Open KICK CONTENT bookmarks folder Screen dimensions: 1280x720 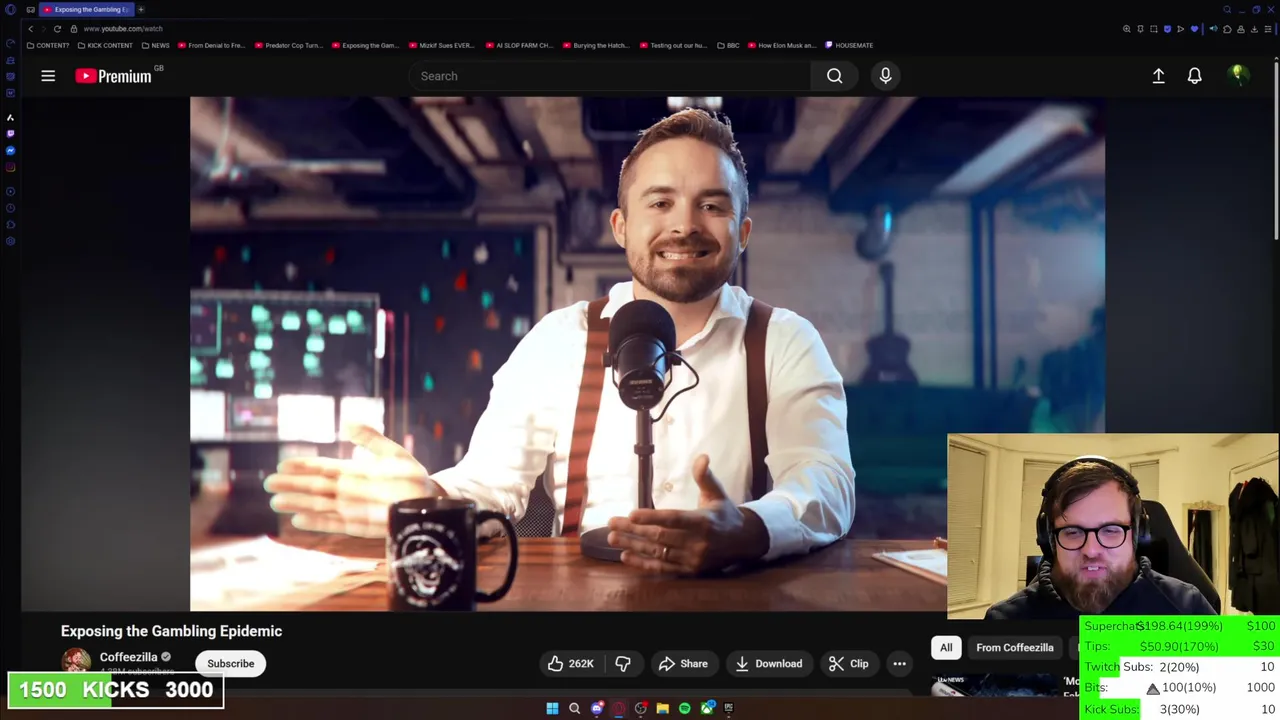pyautogui.click(x=104, y=45)
